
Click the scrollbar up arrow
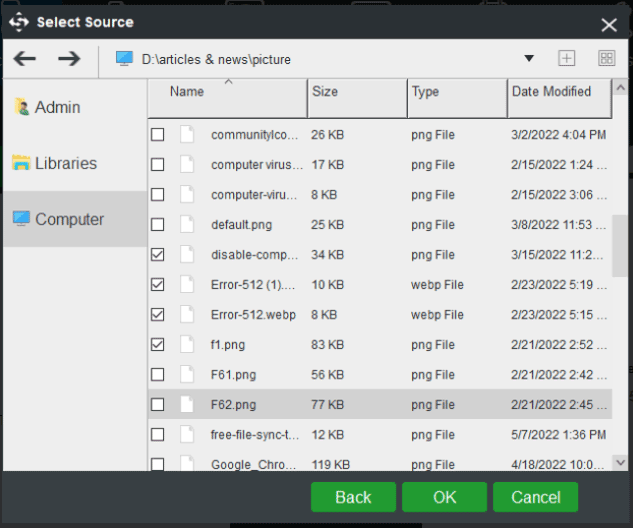click(x=620, y=87)
